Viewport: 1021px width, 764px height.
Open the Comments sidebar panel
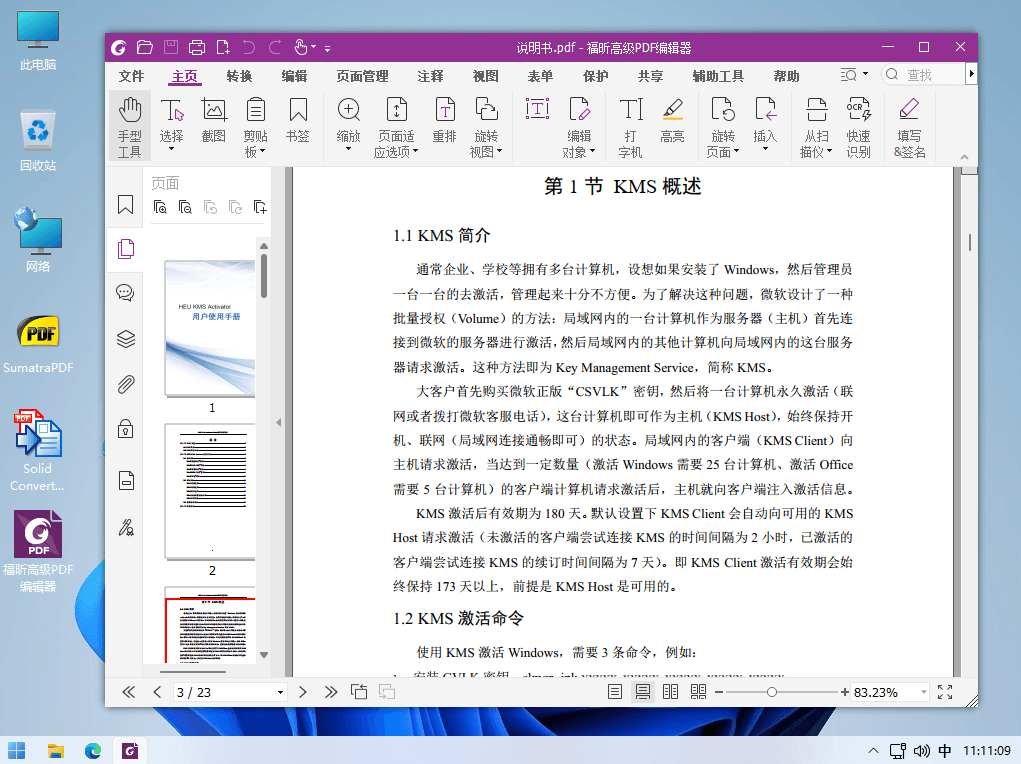click(126, 292)
